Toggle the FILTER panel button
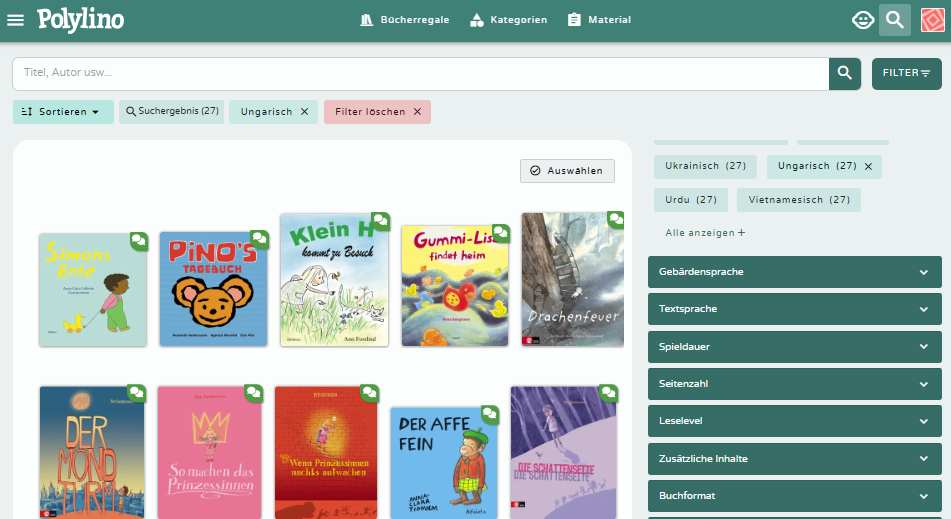951x519 pixels. tap(907, 73)
